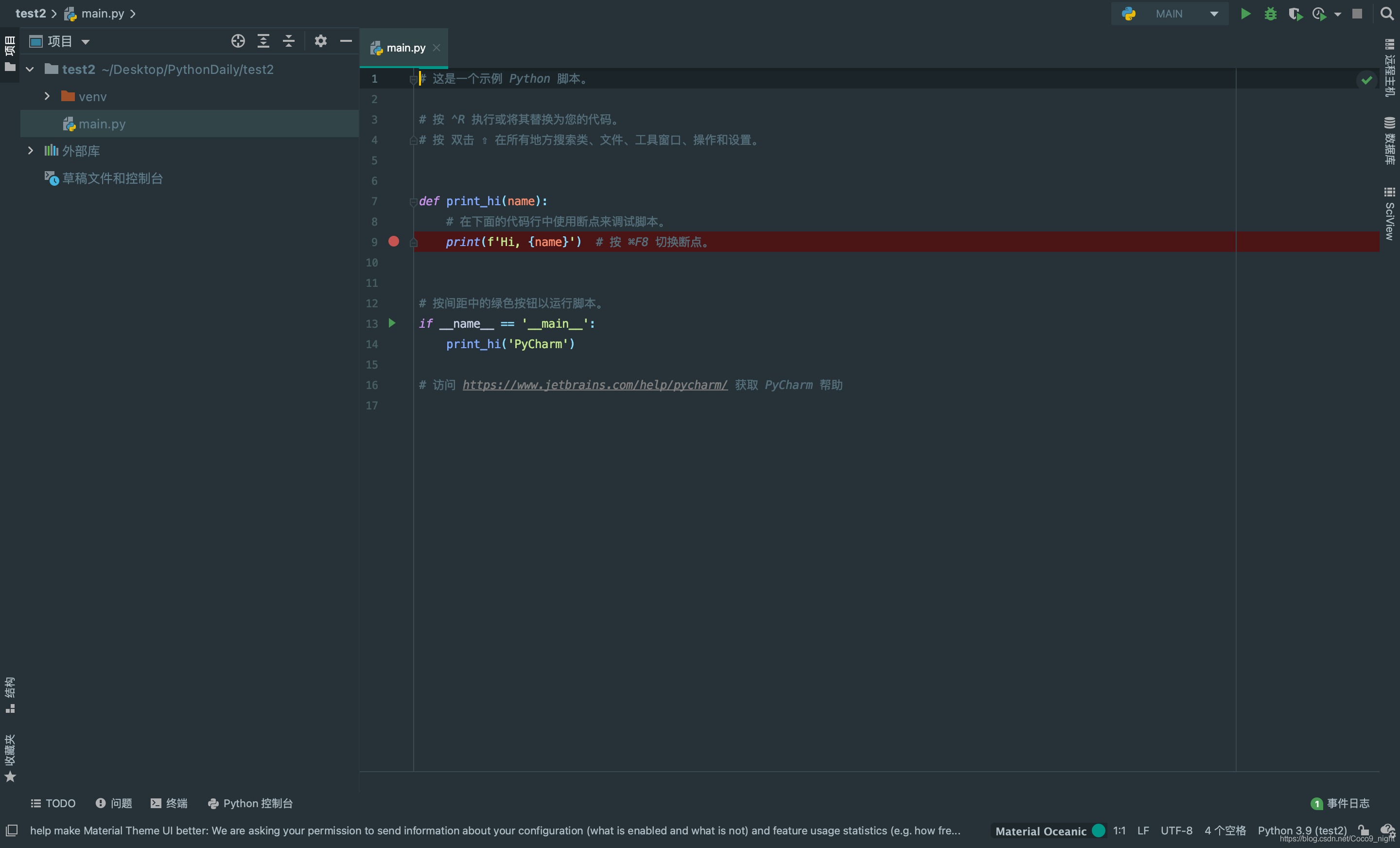Select the venv folder row
Screen dimensions: 1400x848
pyautogui.click(x=189, y=96)
